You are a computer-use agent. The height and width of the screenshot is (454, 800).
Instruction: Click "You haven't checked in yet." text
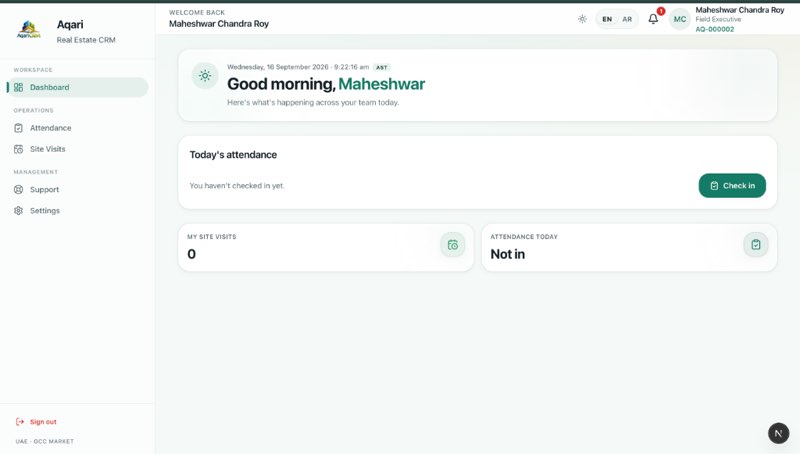pyautogui.click(x=237, y=186)
